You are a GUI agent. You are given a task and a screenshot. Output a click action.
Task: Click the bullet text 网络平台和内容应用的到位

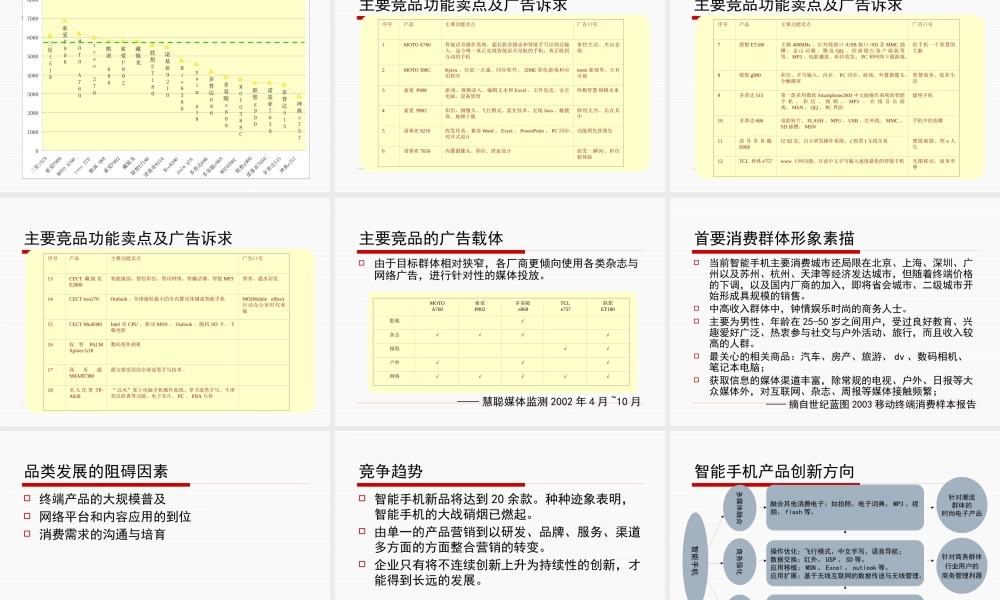(115, 516)
